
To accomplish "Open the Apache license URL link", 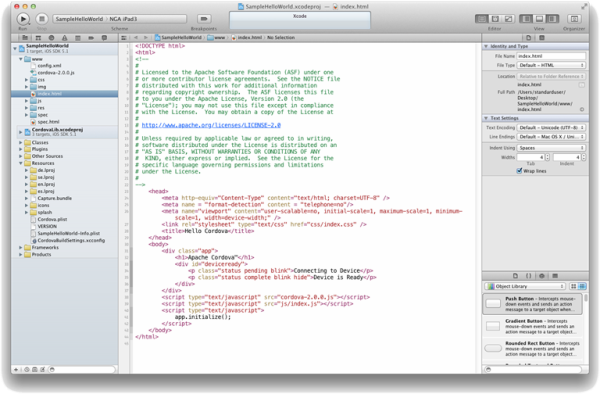I will 211,125.
